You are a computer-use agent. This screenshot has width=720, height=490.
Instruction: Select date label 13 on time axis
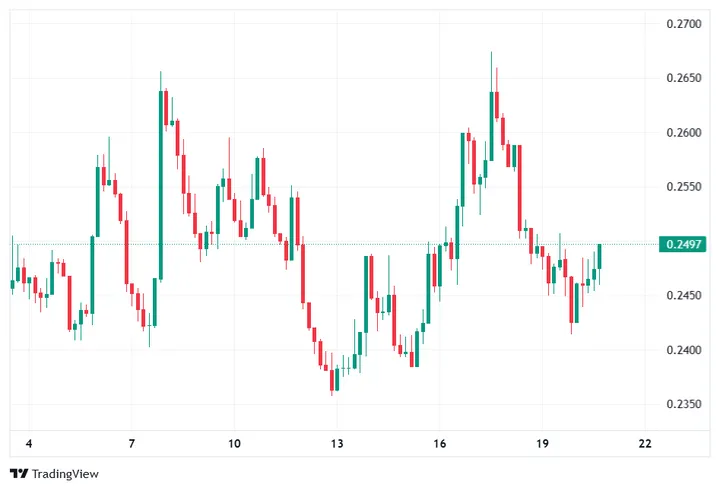click(x=337, y=443)
